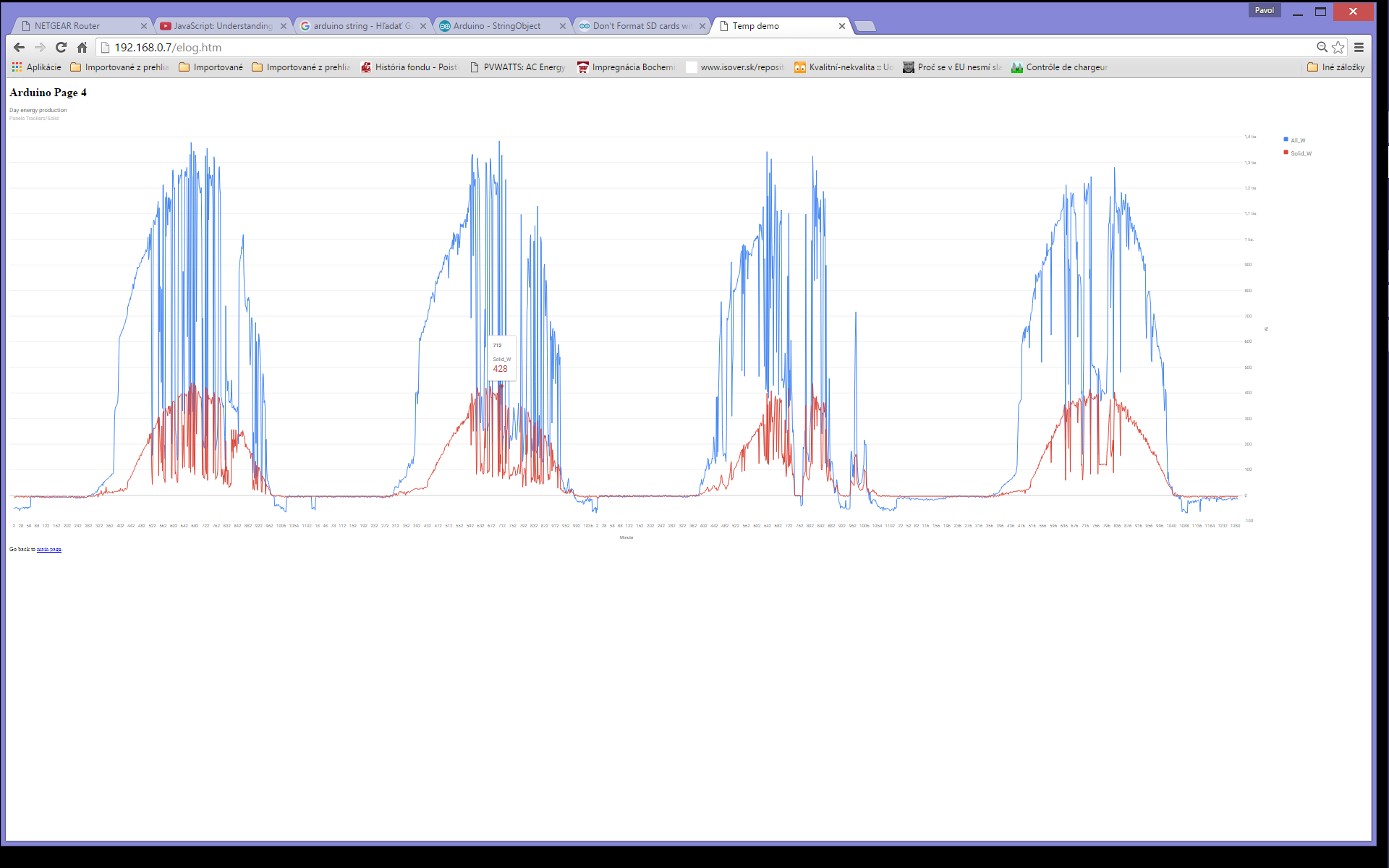Expand the Importované bookmark folder
The image size is (1389, 868).
[211, 67]
